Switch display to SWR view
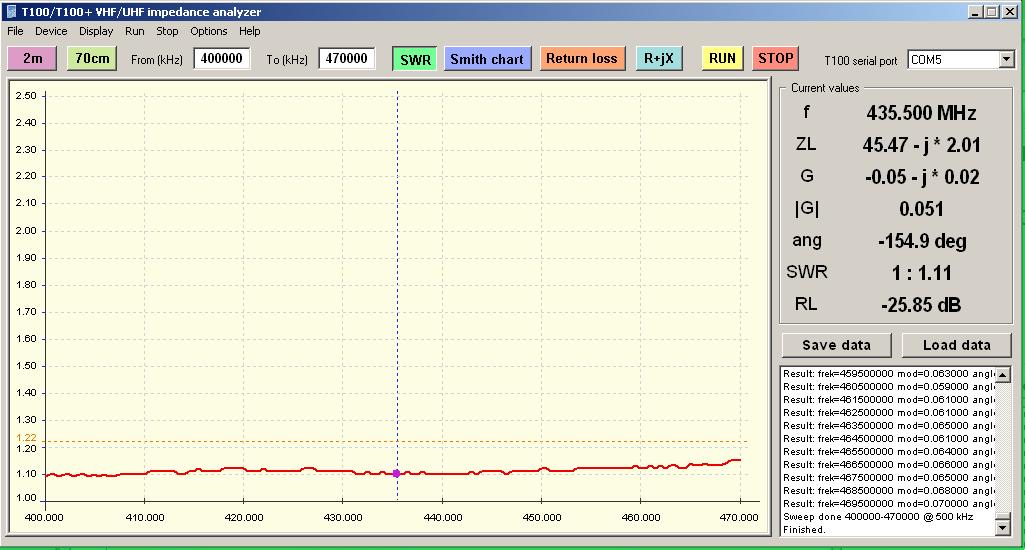This screenshot has height=550, width=1025. (x=415, y=59)
